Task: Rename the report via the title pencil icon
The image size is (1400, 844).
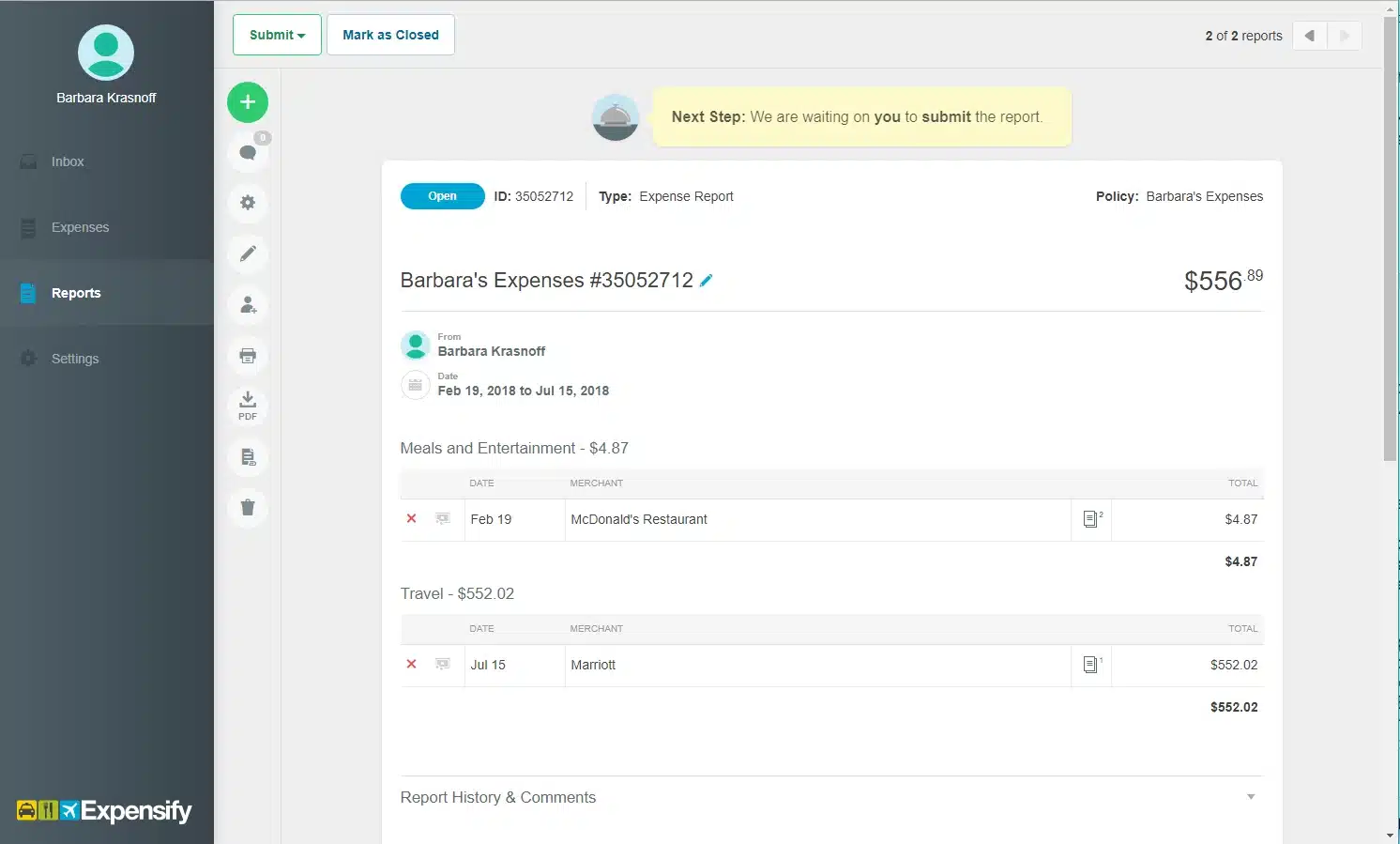Action: (707, 280)
